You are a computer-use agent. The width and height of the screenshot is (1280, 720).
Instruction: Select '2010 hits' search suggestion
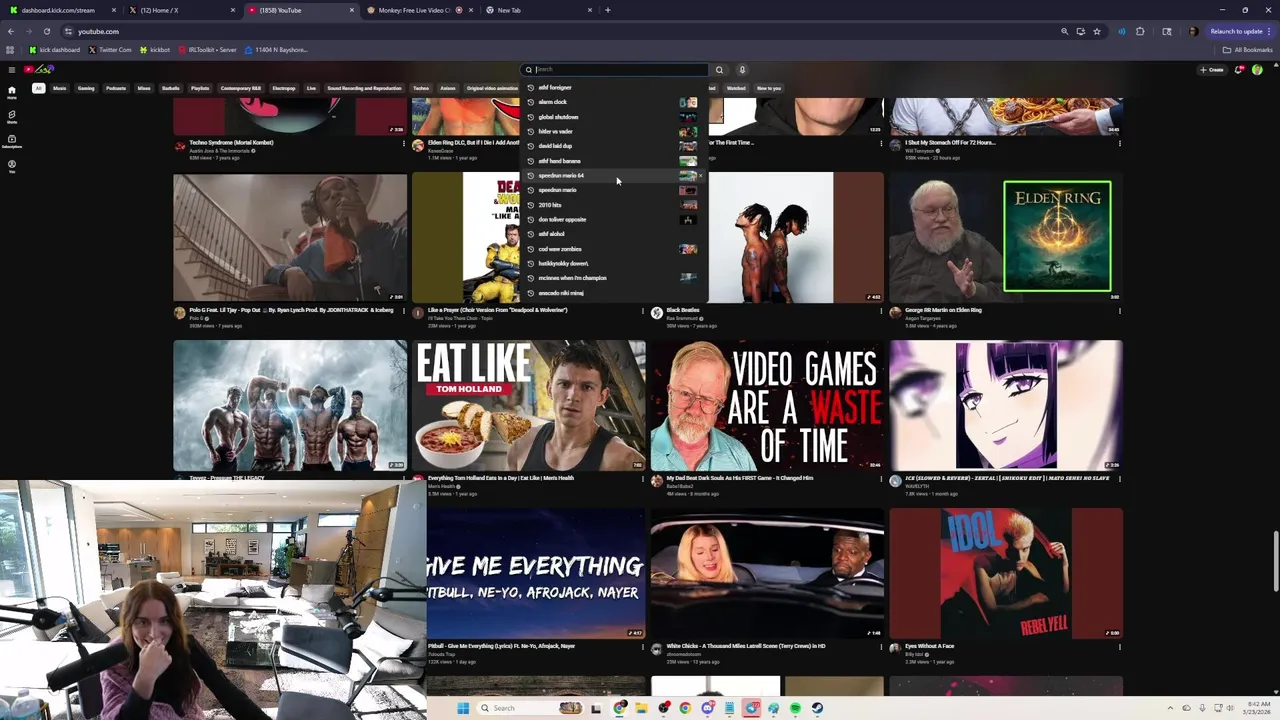(x=613, y=205)
